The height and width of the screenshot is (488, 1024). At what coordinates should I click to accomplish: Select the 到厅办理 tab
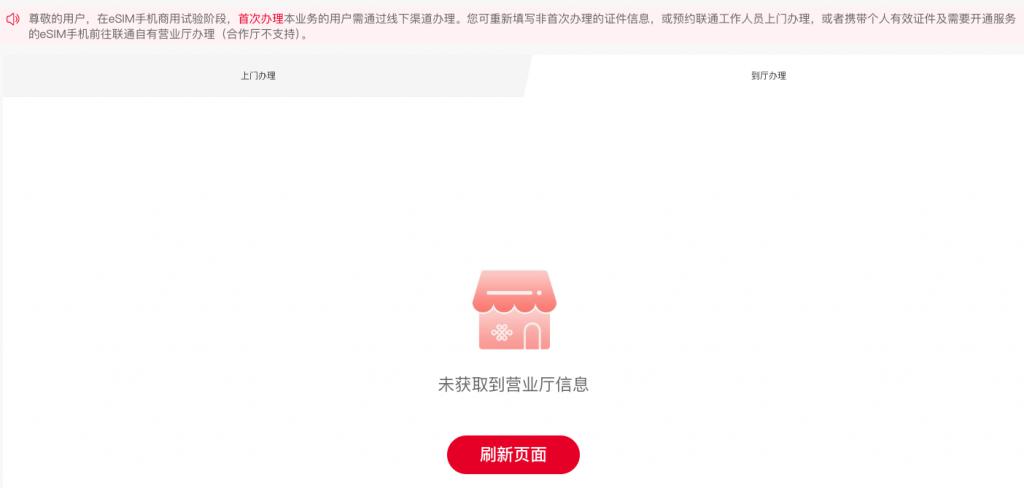769,76
